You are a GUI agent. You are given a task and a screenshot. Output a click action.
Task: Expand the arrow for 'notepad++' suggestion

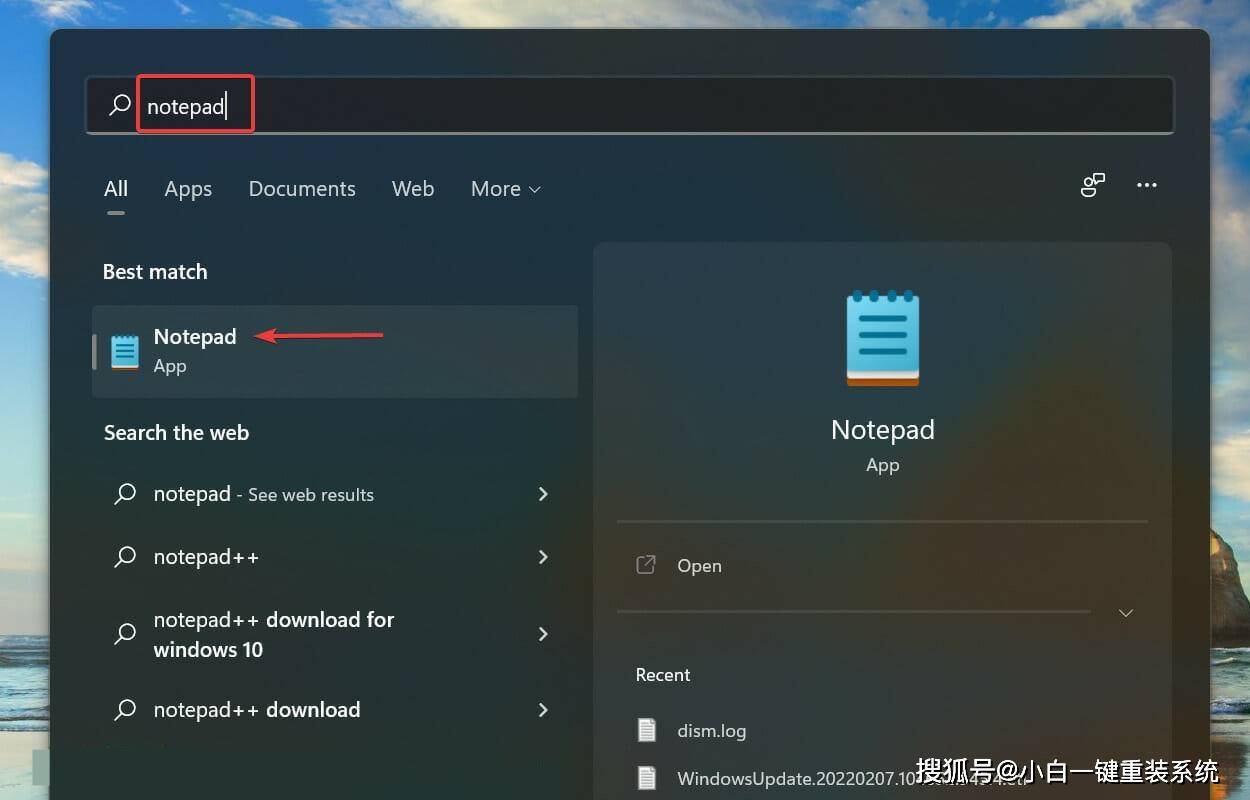coord(543,557)
